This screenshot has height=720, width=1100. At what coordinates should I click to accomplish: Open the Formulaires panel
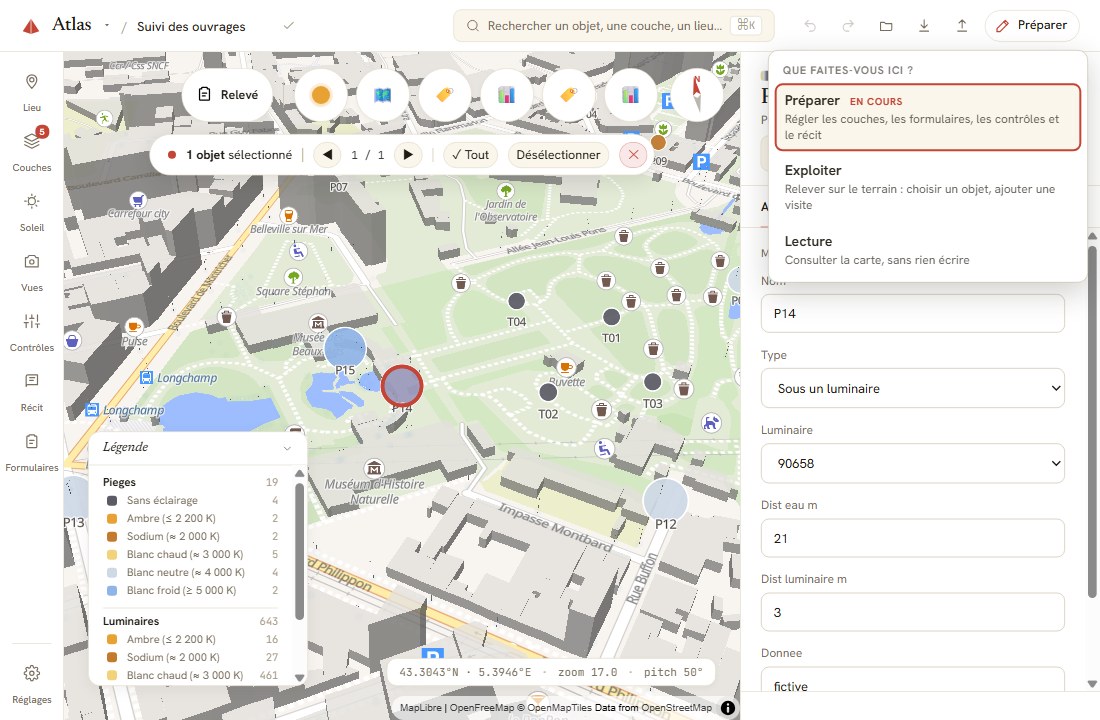(32, 453)
